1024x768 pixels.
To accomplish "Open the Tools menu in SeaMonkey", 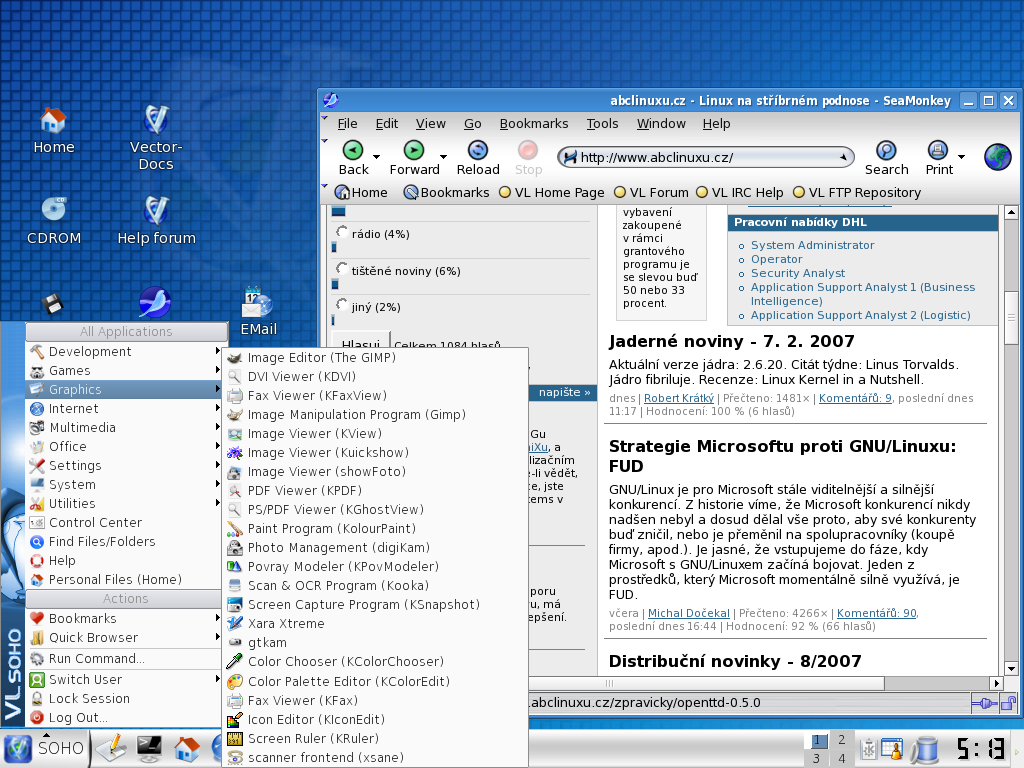I will click(602, 123).
